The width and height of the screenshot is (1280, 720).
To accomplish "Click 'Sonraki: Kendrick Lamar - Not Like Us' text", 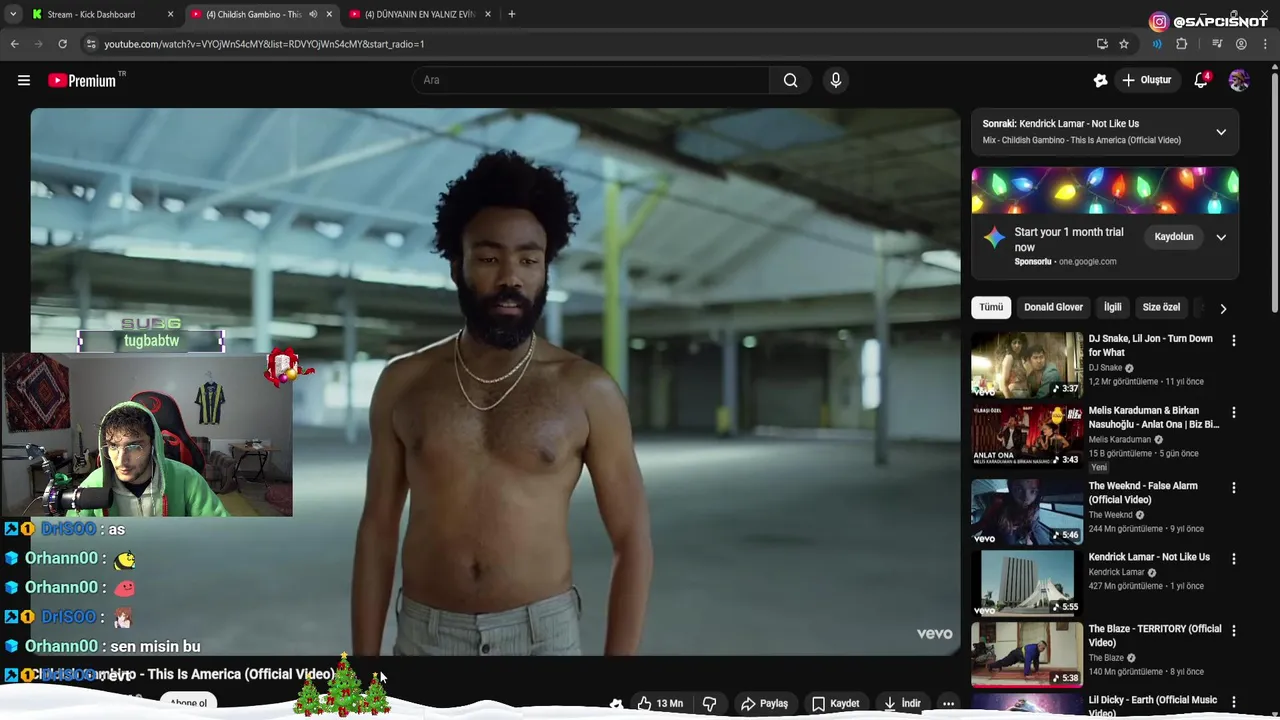I will tap(1060, 124).
